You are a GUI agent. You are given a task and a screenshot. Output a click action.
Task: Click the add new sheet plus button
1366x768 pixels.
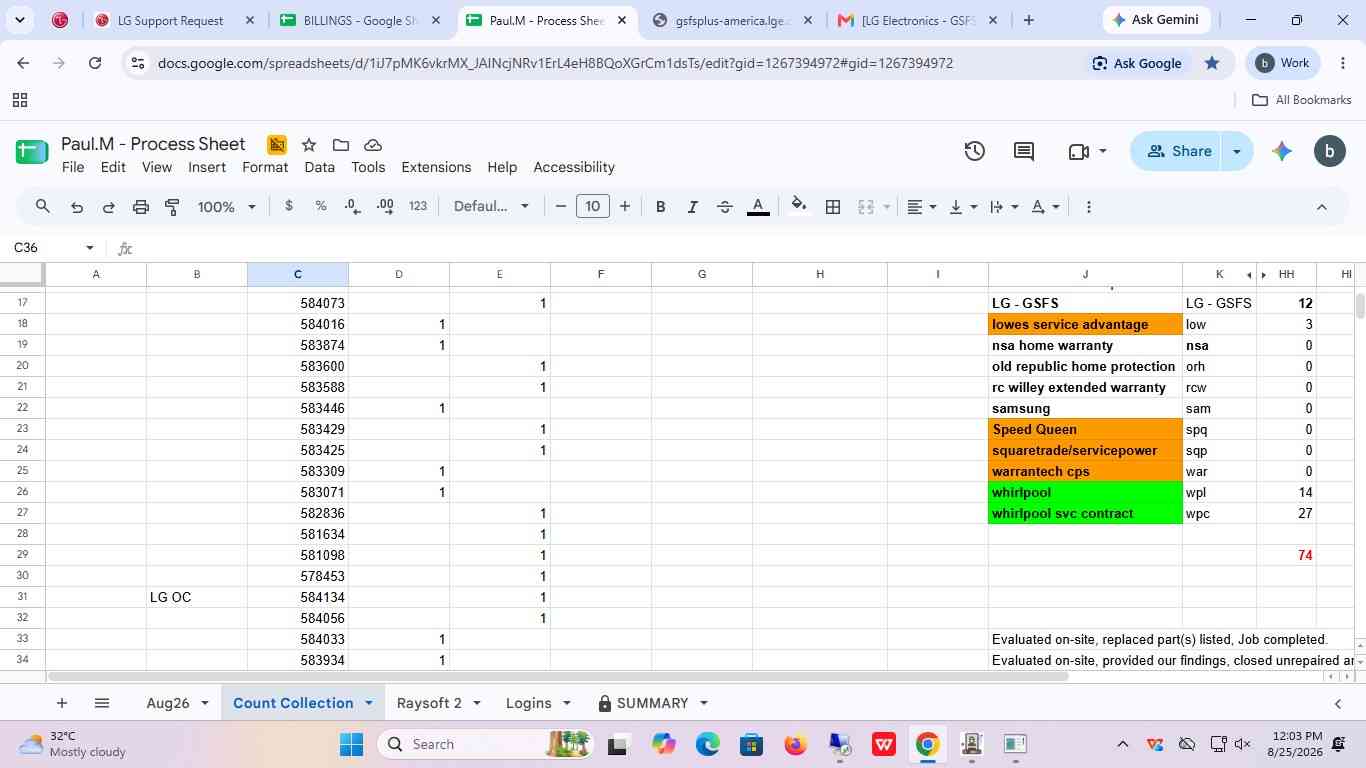tap(62, 703)
